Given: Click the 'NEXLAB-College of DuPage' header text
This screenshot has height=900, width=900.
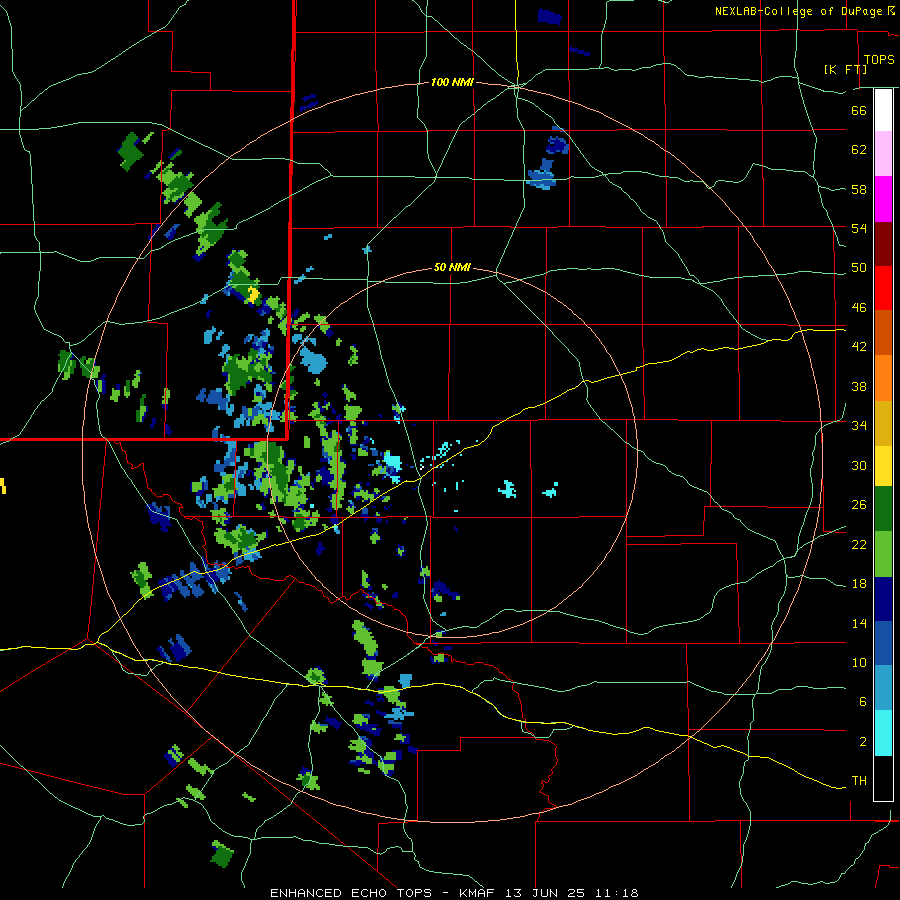Looking at the screenshot, I should click(799, 11).
